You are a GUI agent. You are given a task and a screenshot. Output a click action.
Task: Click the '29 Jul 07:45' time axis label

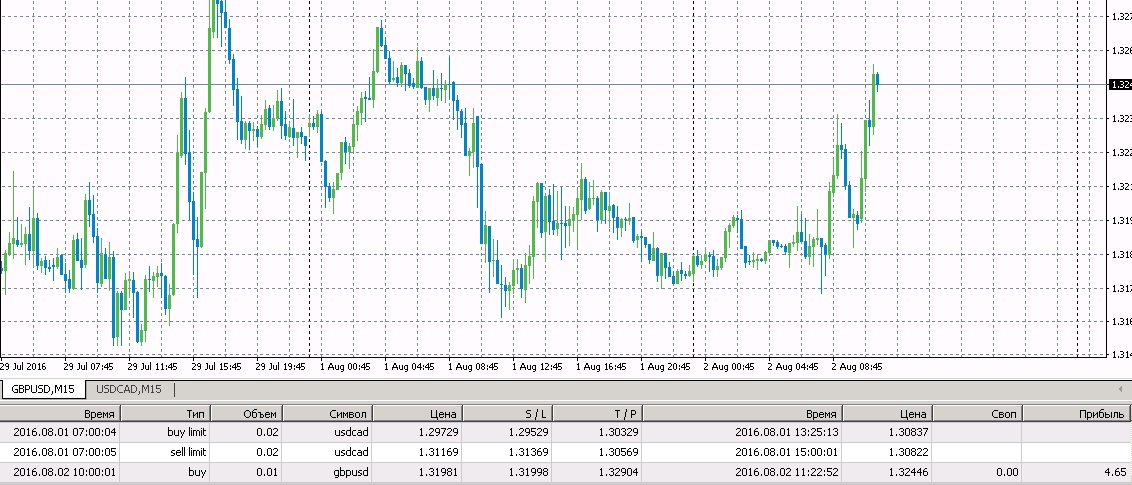point(89,367)
